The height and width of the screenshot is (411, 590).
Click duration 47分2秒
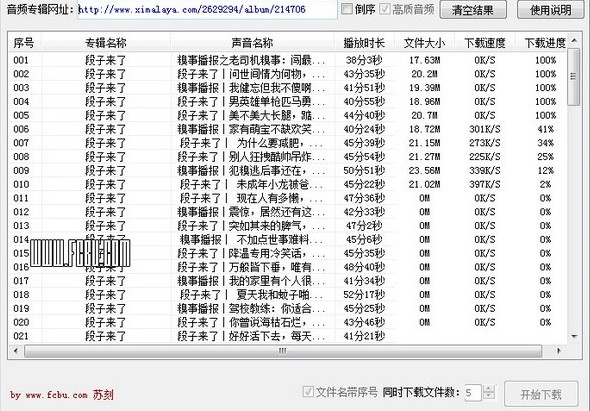pos(364,226)
